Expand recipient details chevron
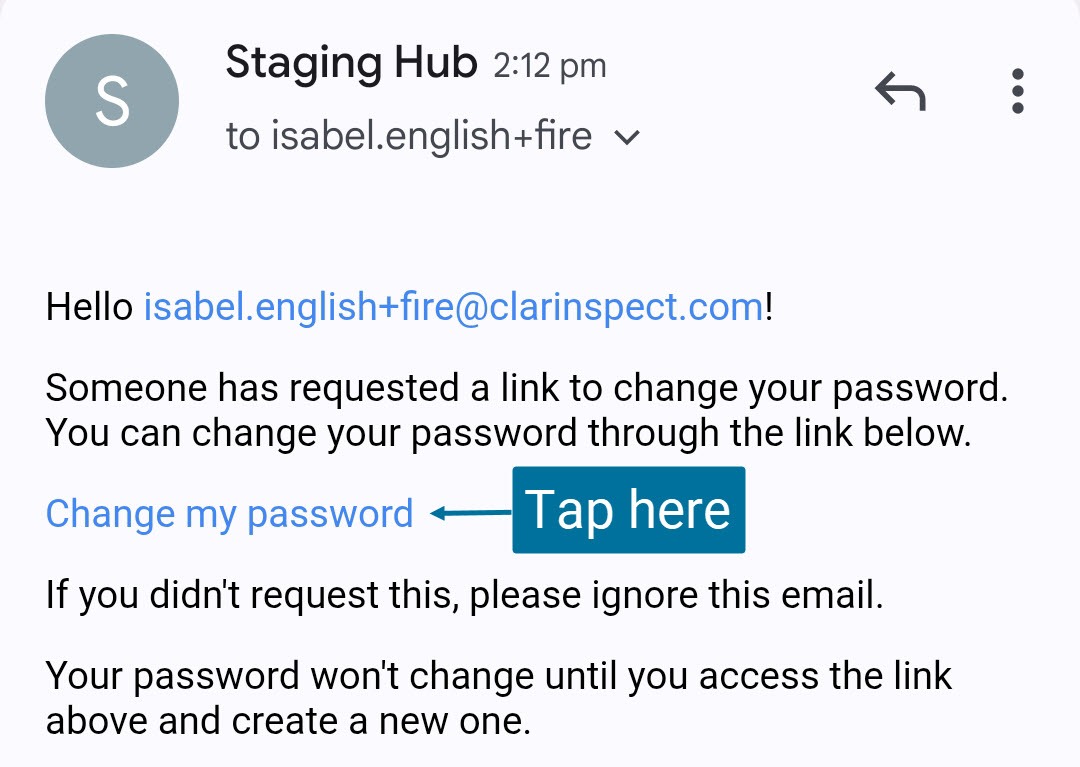The image size is (1080, 767). point(627,137)
